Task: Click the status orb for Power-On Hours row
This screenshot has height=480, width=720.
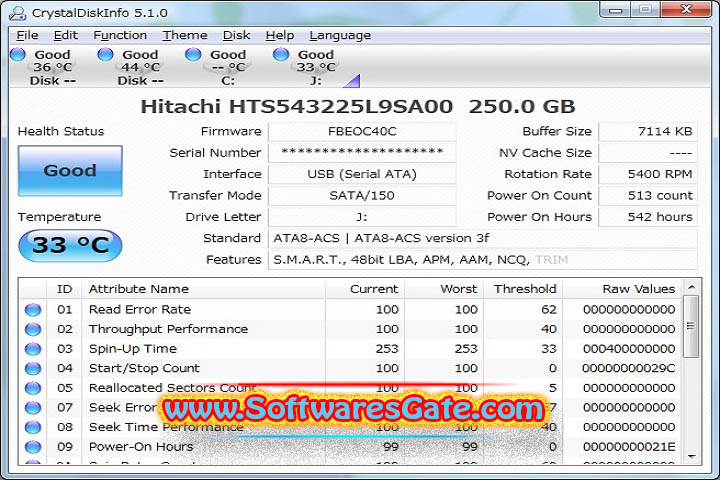Action: [33, 446]
